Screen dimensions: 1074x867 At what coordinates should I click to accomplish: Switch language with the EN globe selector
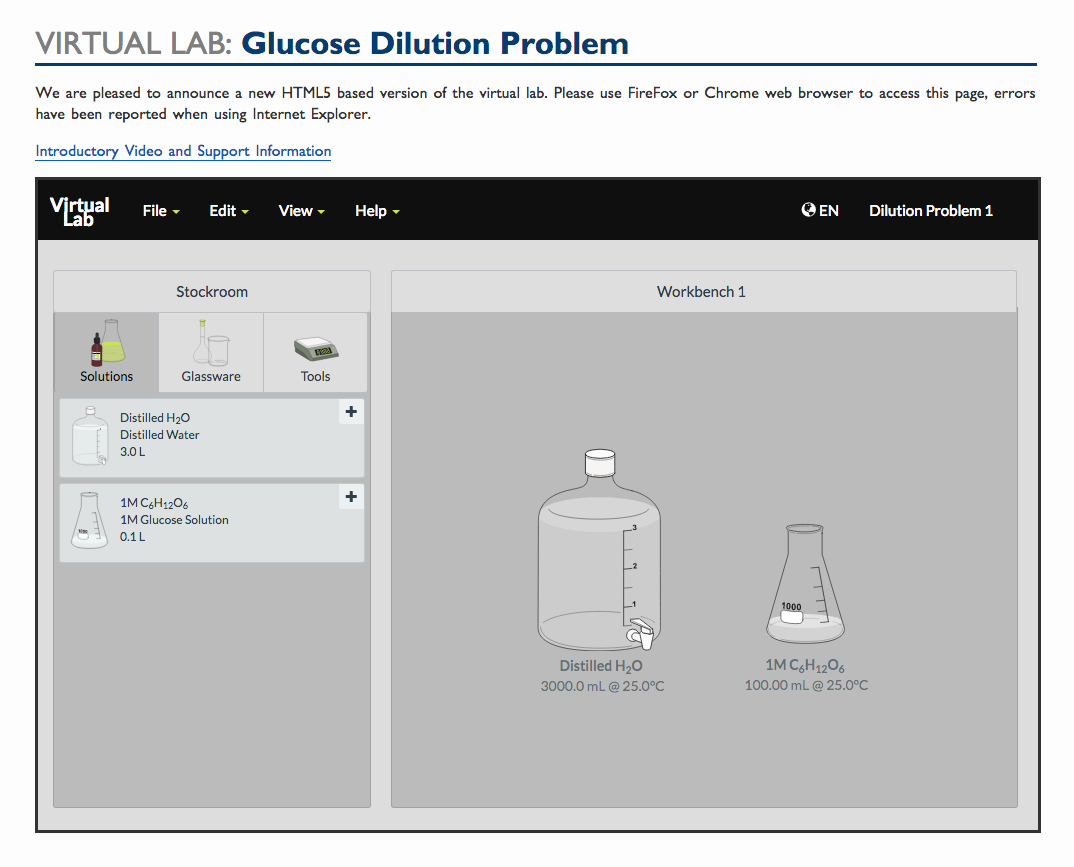coord(819,210)
